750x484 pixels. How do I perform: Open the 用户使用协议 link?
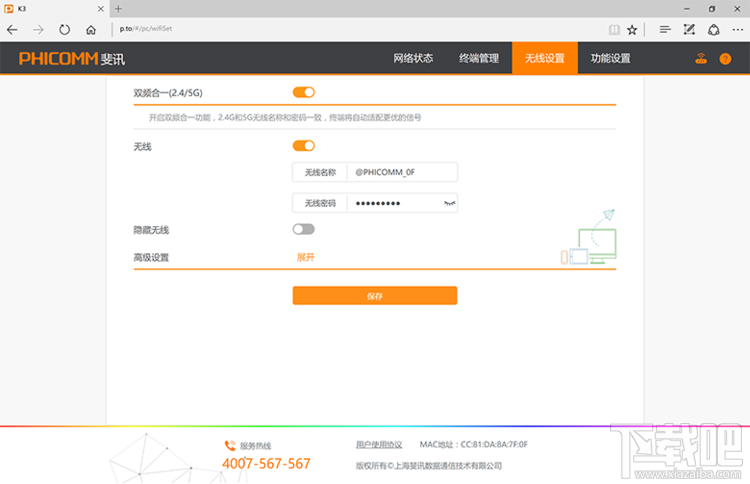379,445
